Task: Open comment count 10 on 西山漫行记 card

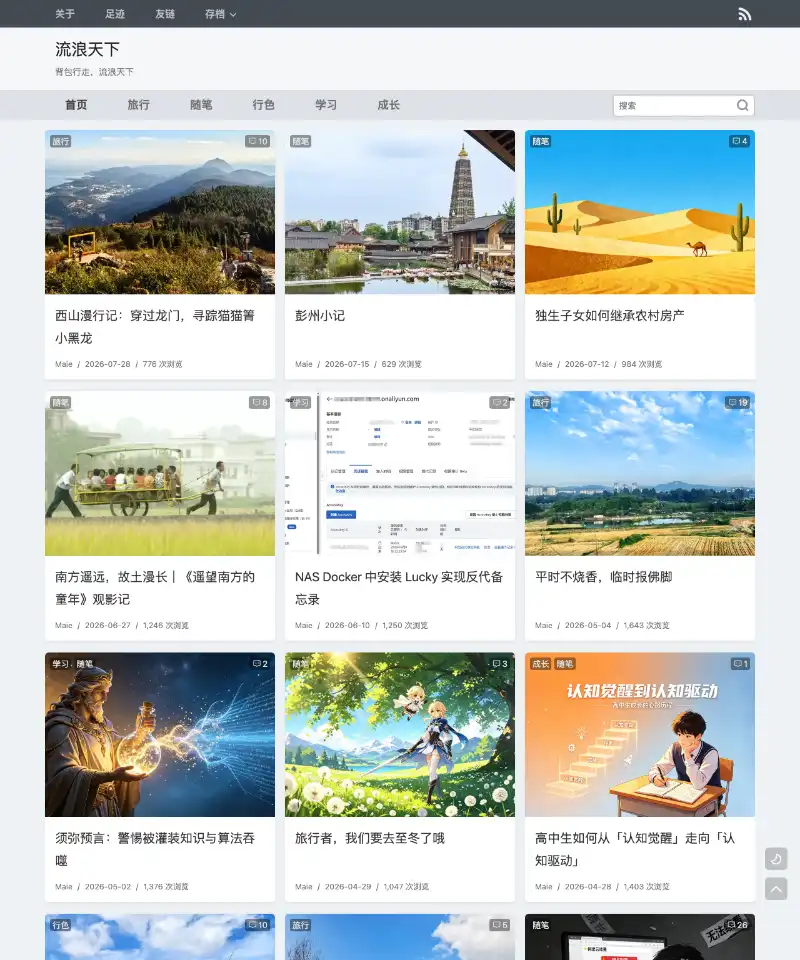Action: (x=257, y=141)
